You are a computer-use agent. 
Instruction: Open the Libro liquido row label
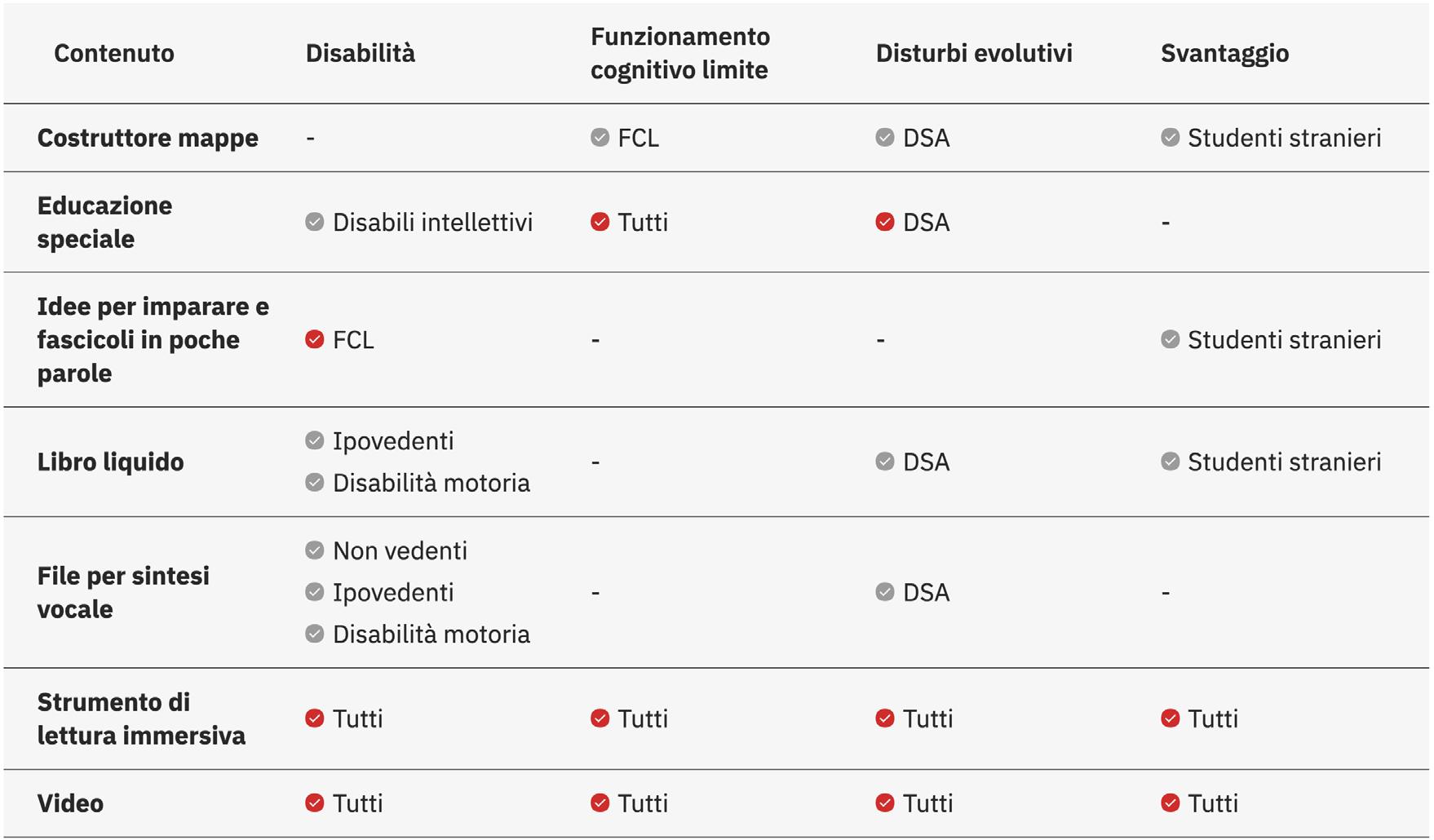pos(110,462)
